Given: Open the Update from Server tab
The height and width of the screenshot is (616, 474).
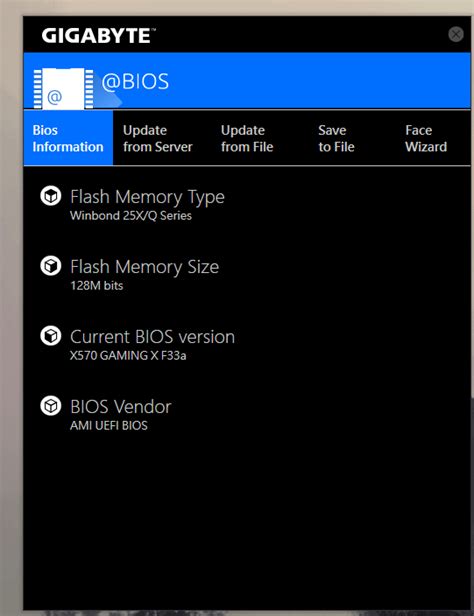Looking at the screenshot, I should click(x=157, y=138).
